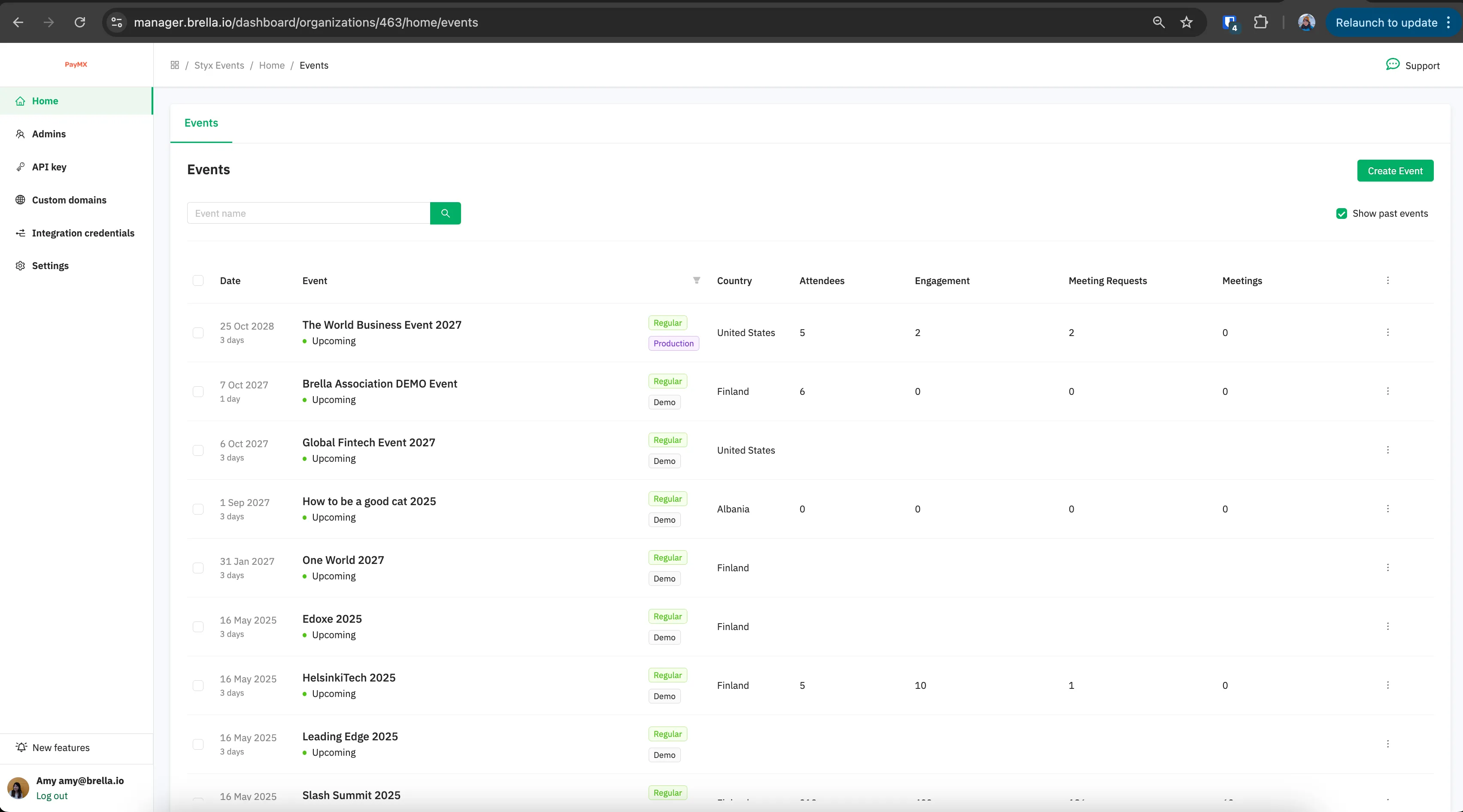This screenshot has width=1463, height=812.
Task: Click the Bitwarden extension shield icon
Action: coord(1230,23)
